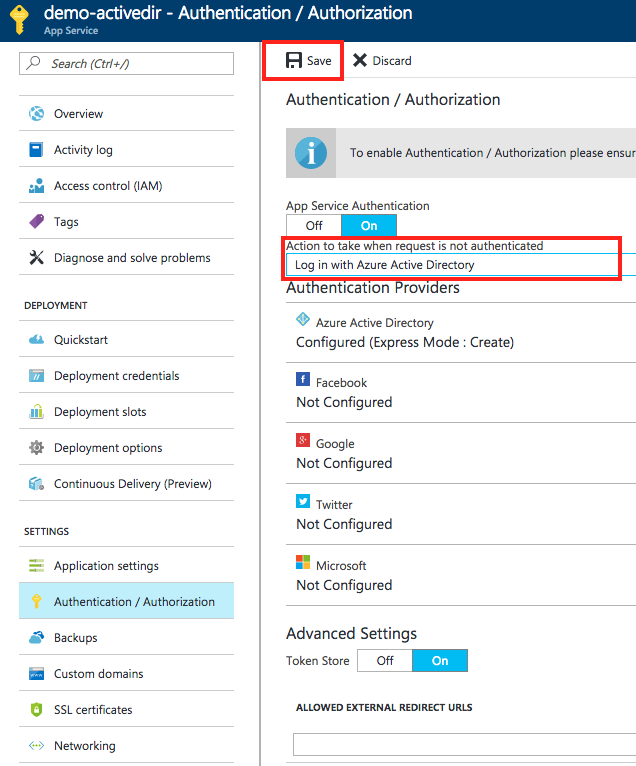Open the Activity log menu item
This screenshot has width=636, height=766.
pyautogui.click(x=127, y=149)
